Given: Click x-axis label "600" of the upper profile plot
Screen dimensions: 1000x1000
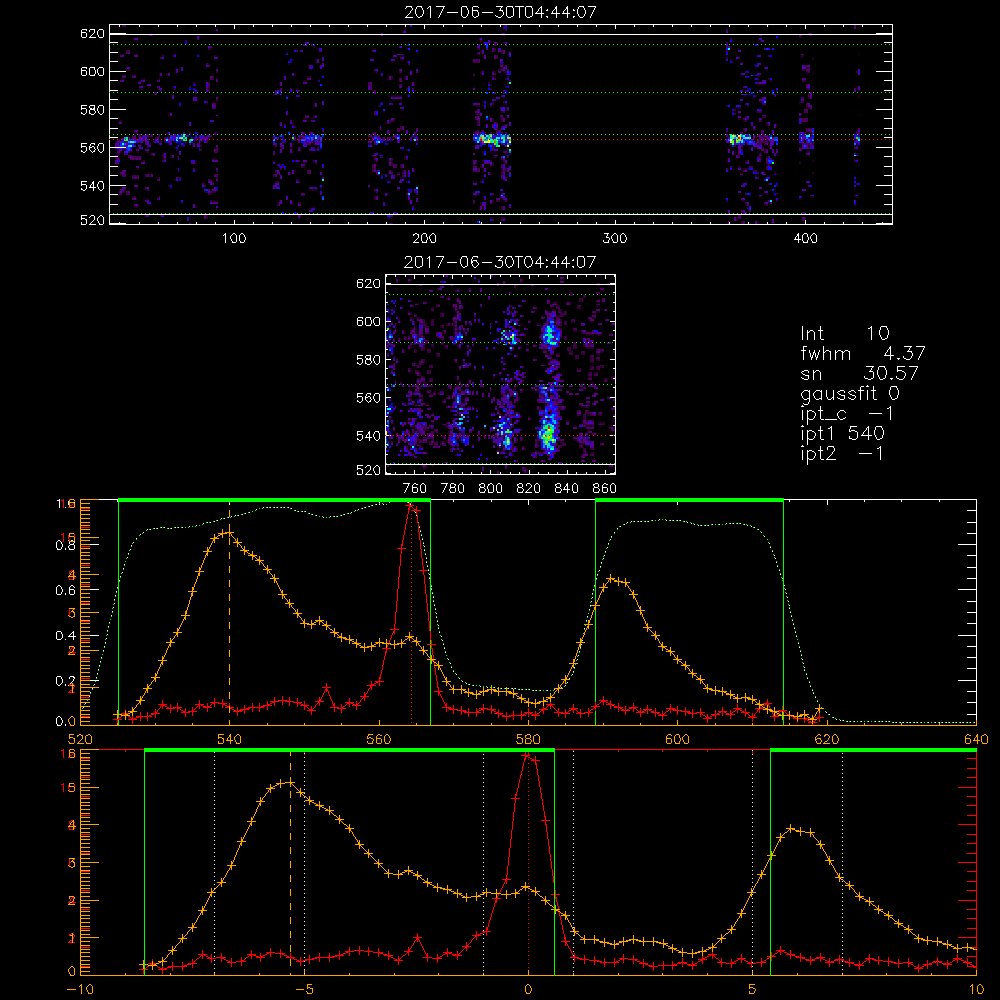Looking at the screenshot, I should click(x=678, y=740).
